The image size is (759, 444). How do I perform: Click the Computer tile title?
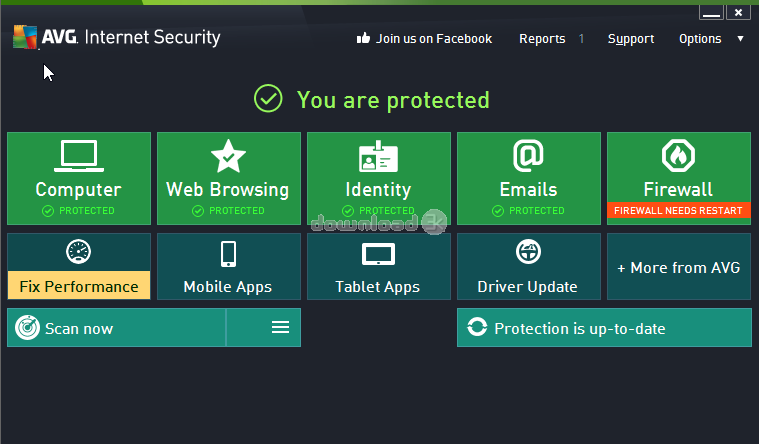click(x=78, y=189)
